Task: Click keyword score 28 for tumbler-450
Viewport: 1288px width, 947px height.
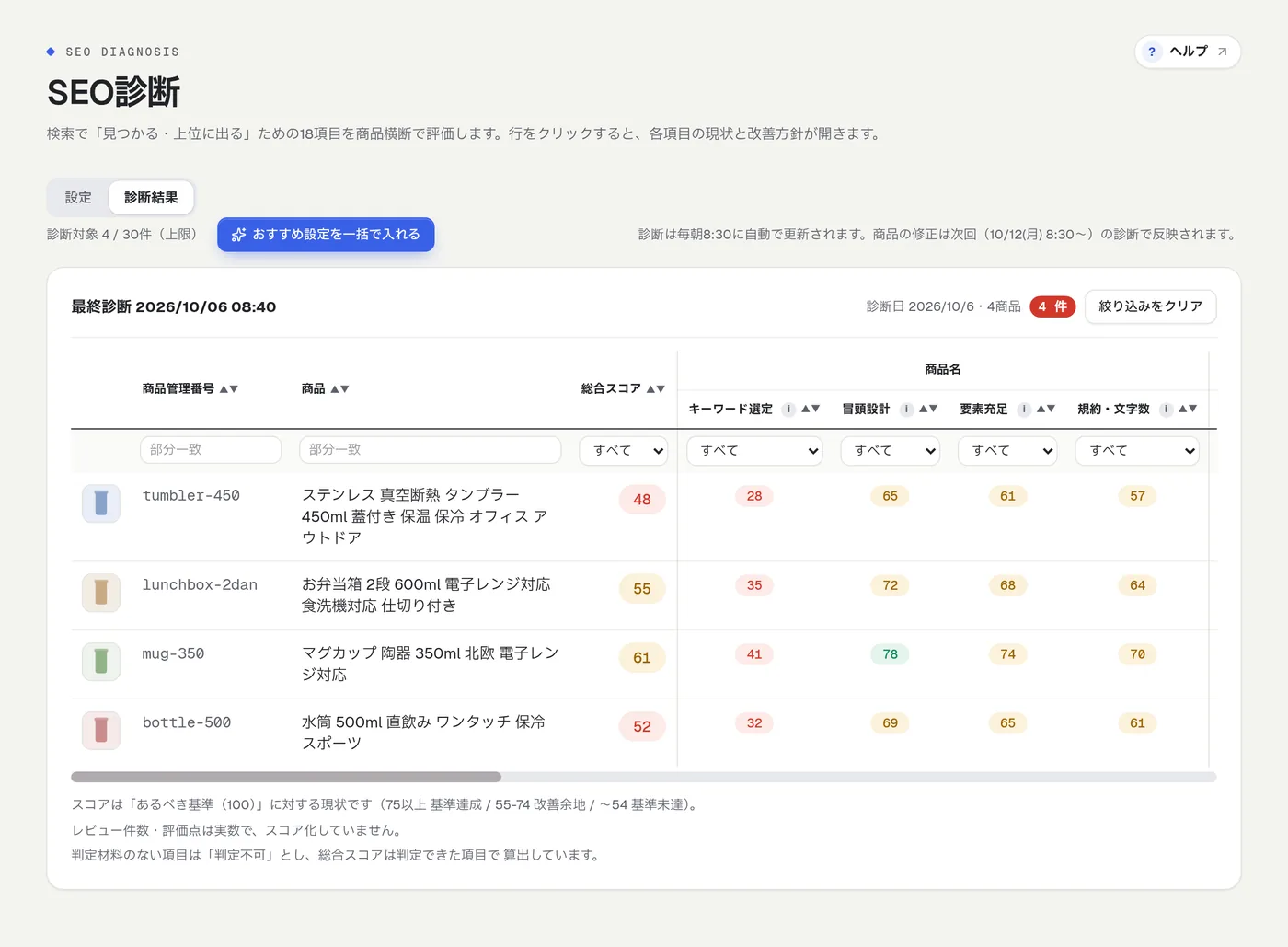Action: tap(754, 496)
